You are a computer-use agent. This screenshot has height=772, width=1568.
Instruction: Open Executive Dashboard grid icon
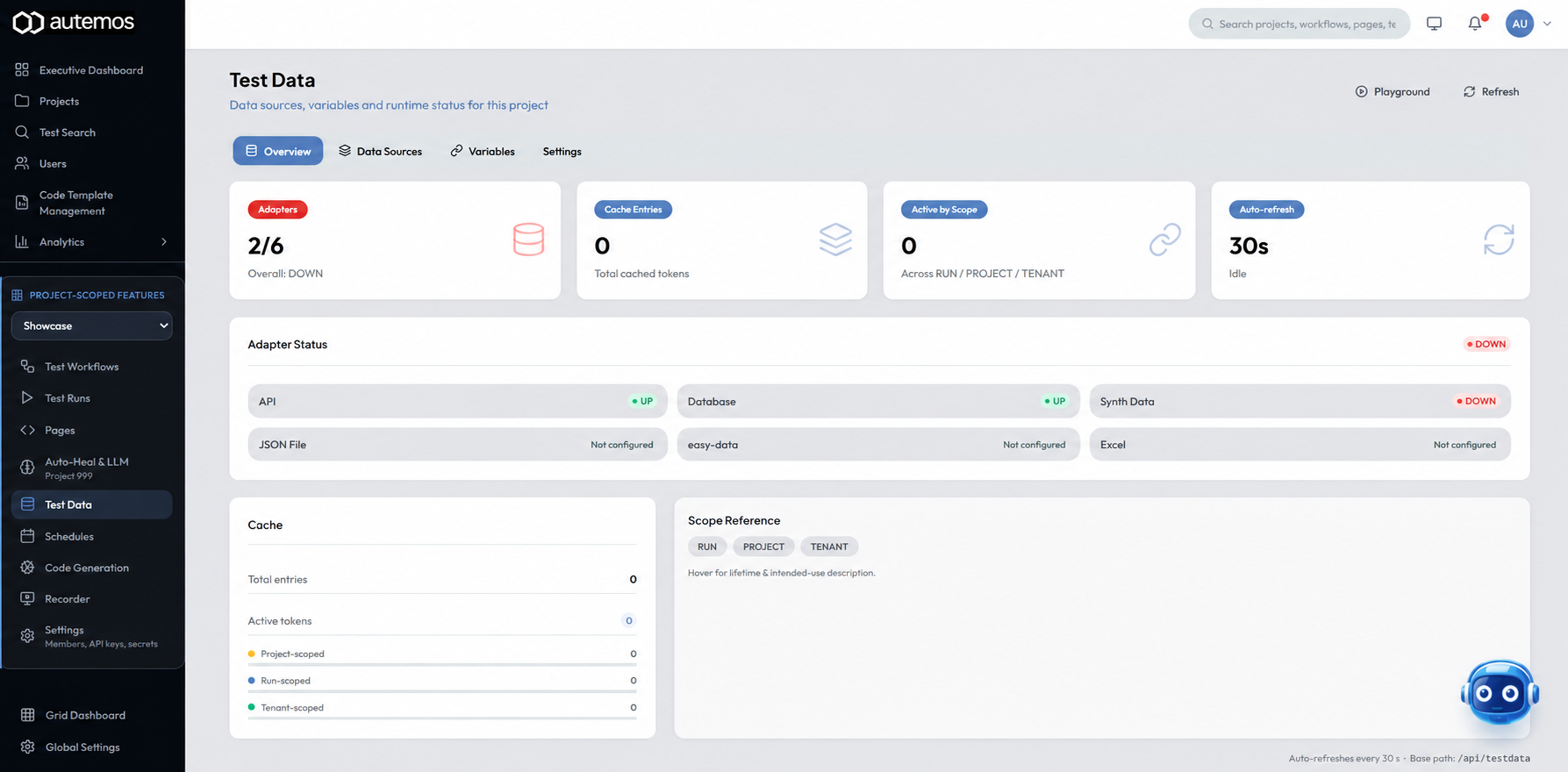(x=22, y=69)
